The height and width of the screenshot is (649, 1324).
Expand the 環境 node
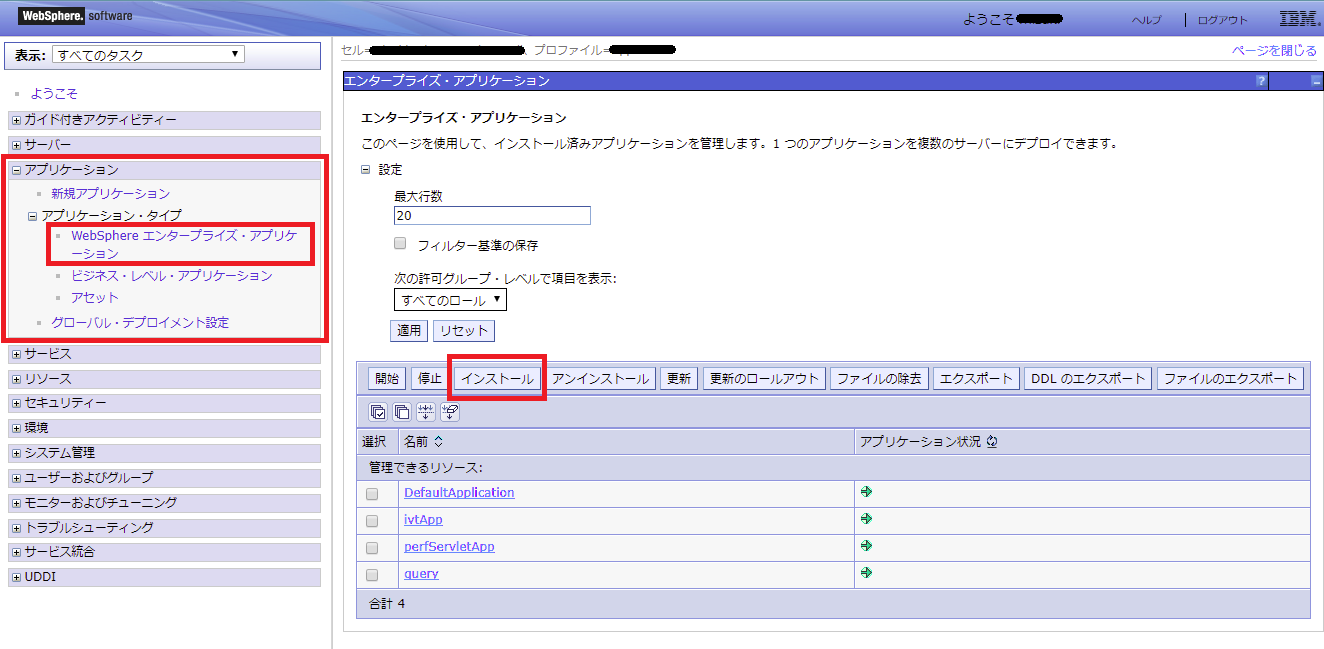point(16,428)
